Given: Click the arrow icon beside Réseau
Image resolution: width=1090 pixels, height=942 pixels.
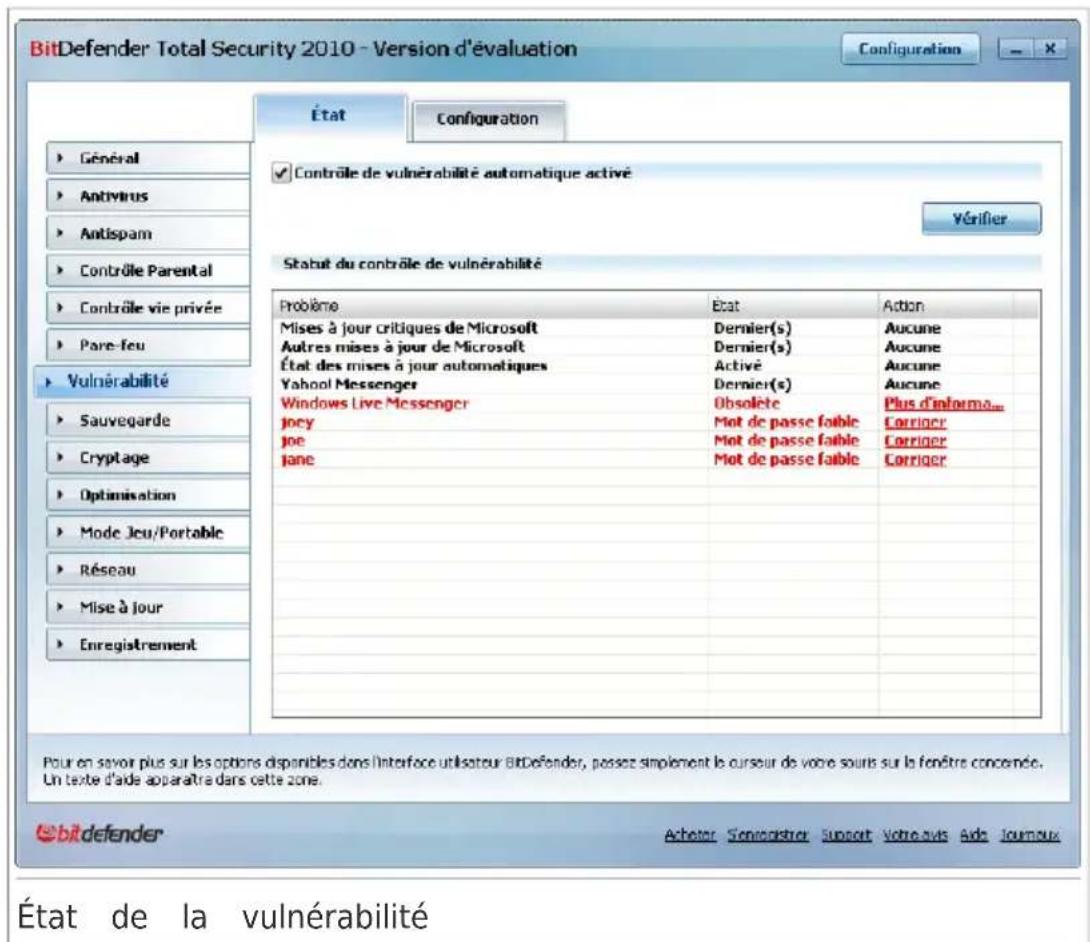Looking at the screenshot, I should (x=60, y=570).
